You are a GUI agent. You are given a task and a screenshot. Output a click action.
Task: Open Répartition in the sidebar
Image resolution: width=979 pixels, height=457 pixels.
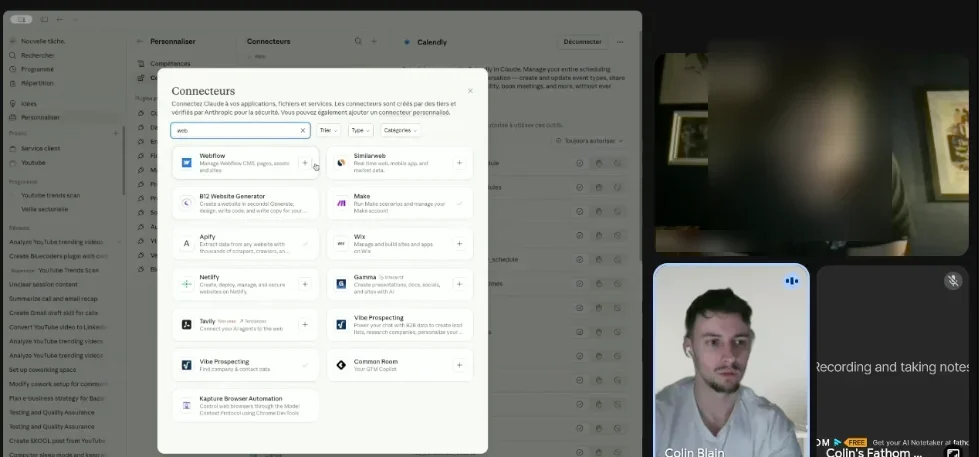(x=37, y=83)
